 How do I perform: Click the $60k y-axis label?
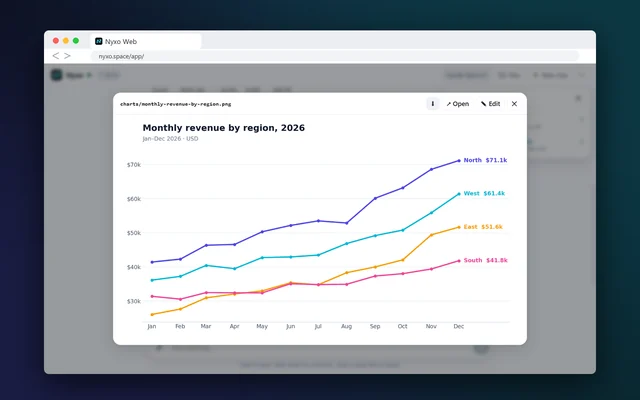[134, 199]
